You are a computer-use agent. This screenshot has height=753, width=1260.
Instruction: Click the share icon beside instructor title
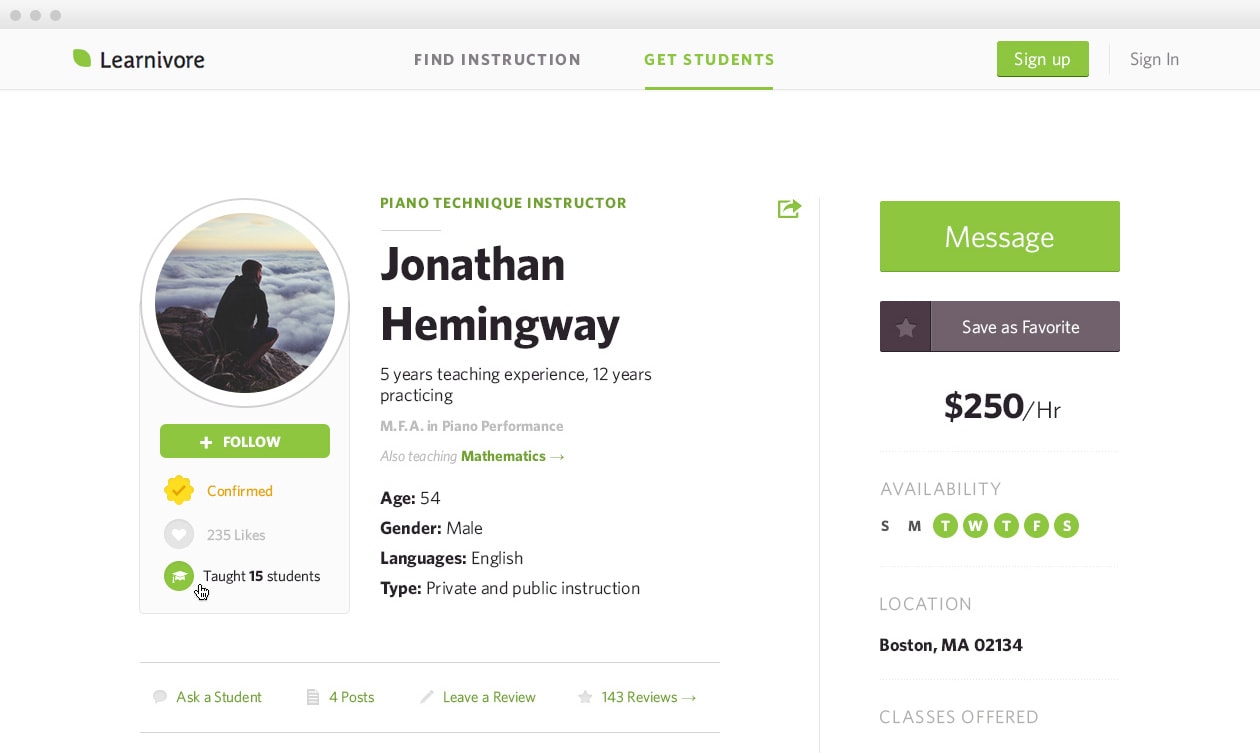(x=789, y=208)
